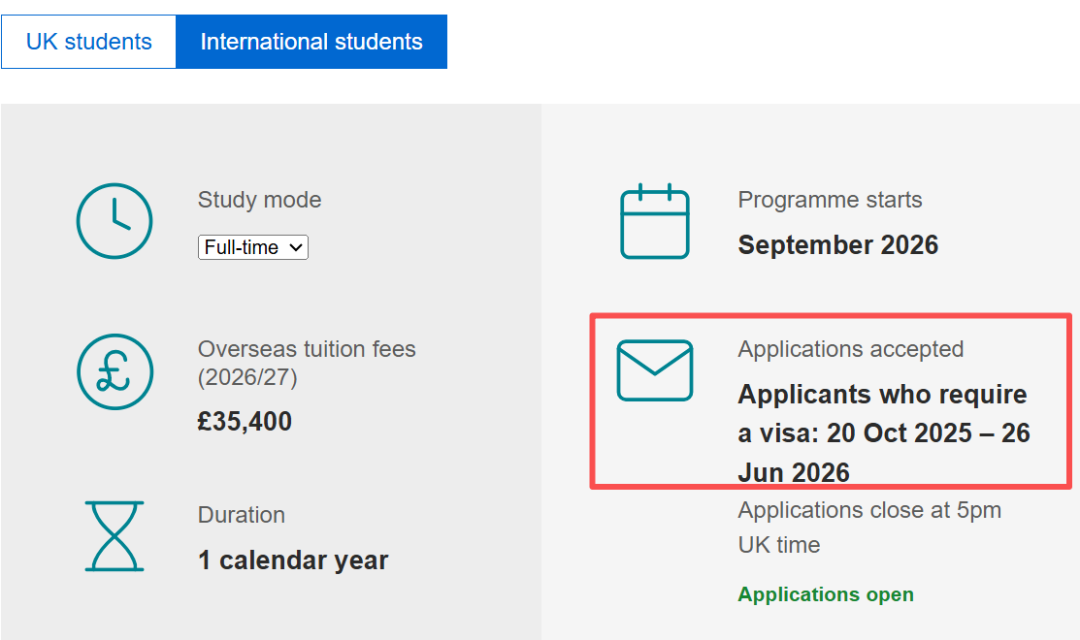The image size is (1080, 640).
Task: Click the (2026/27) academic year text
Action: pos(247,378)
